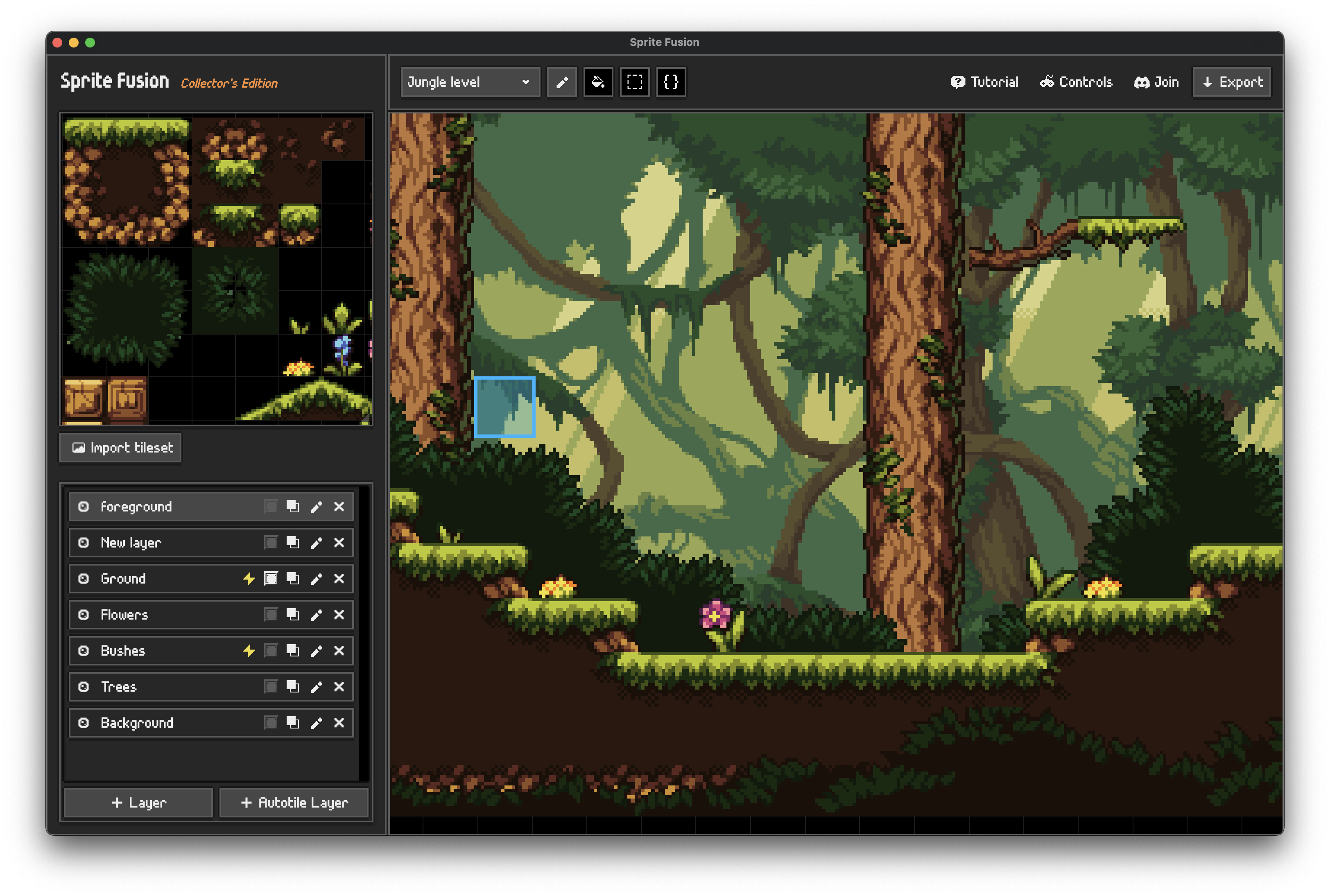Toggle collider on Ground layer

pos(270,579)
